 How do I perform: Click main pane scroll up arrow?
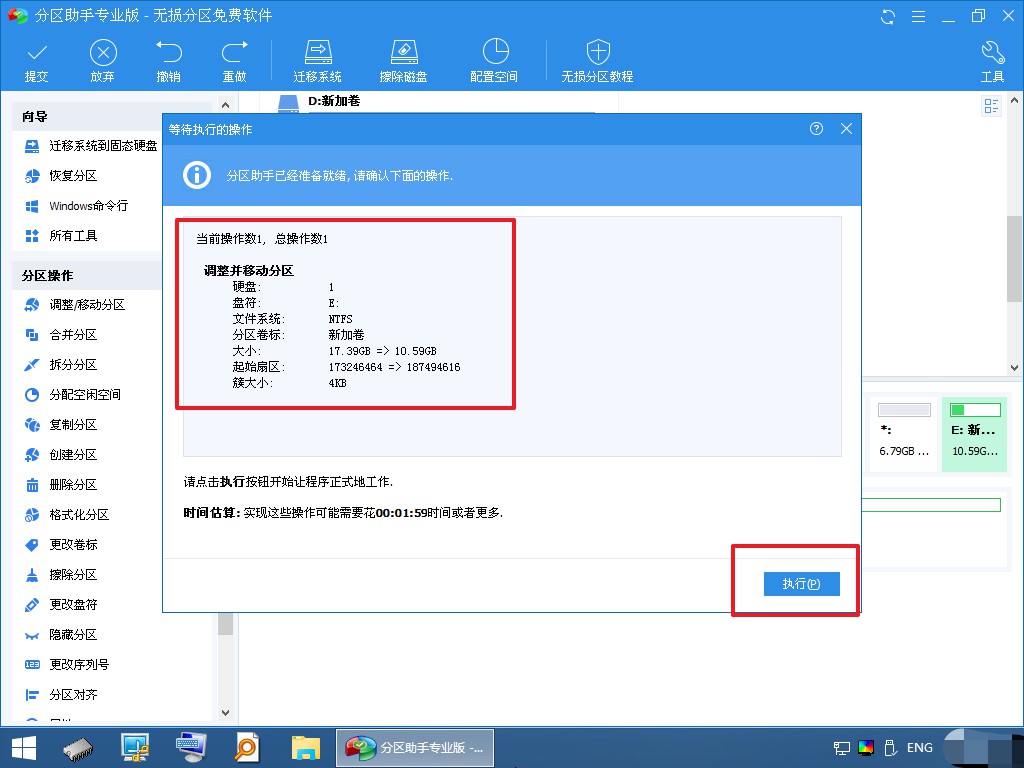pyautogui.click(x=1014, y=101)
